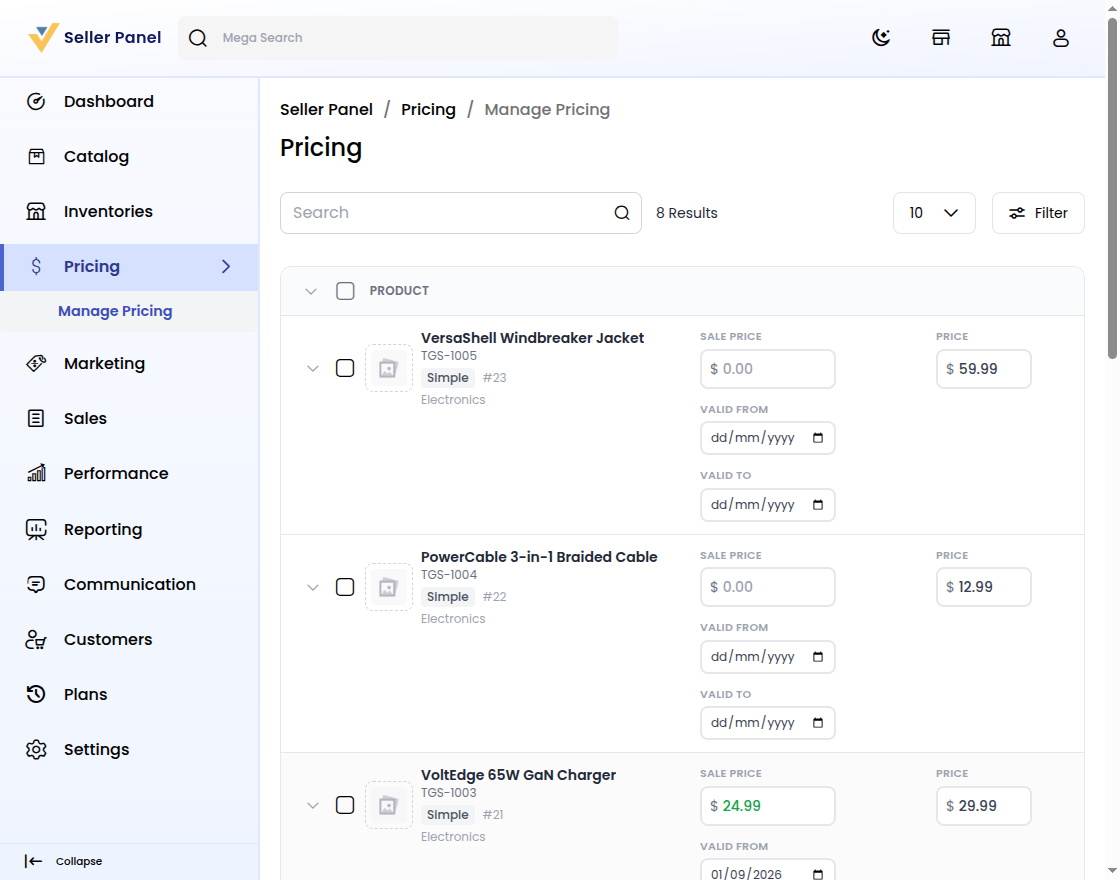Open the Catalog menu item

click(x=129, y=156)
